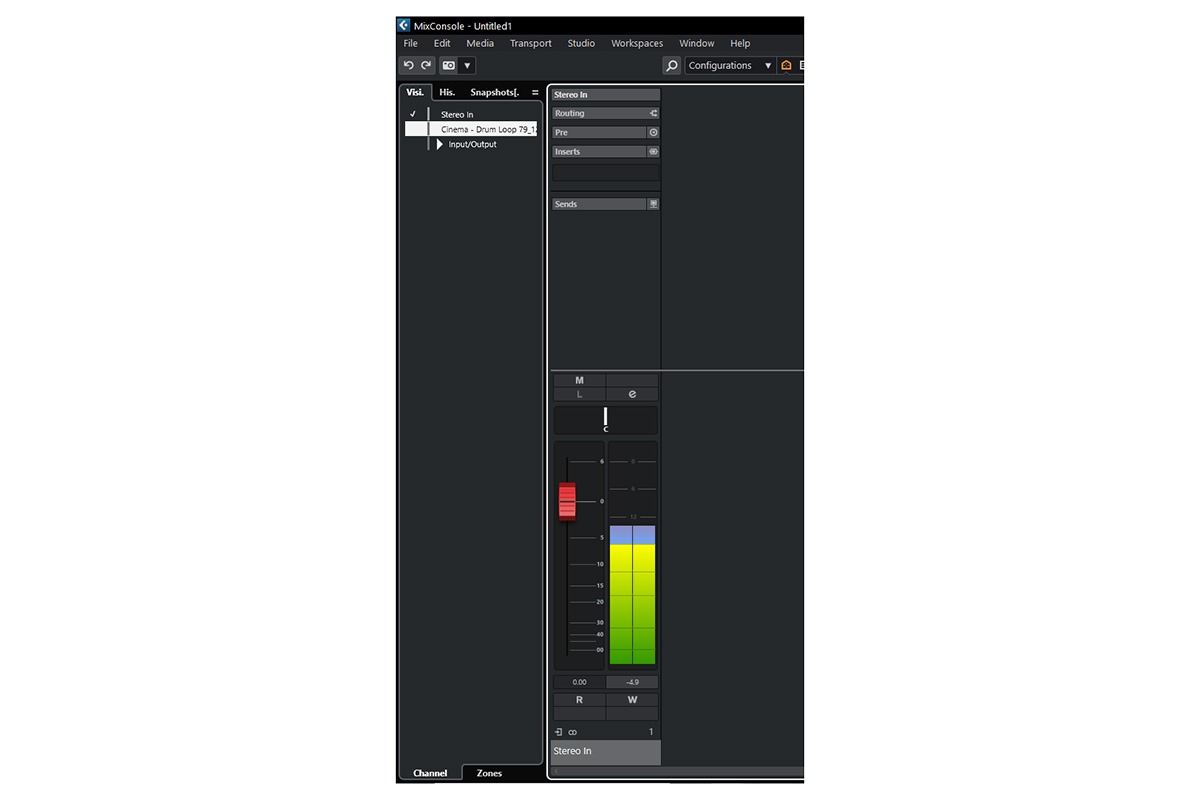Open the snapshot dropdown arrow
1200x800 pixels.
467,66
